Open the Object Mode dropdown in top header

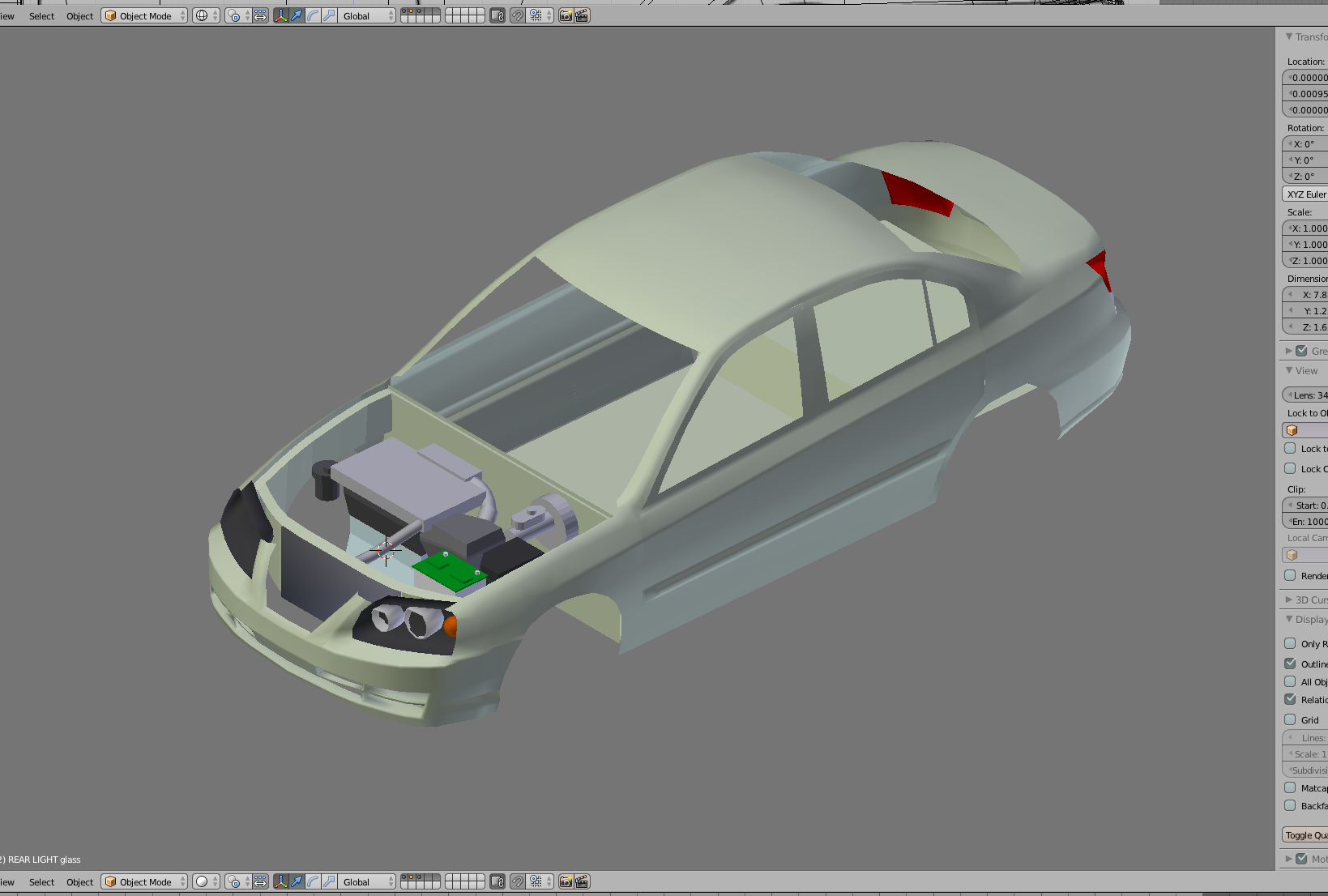144,15
